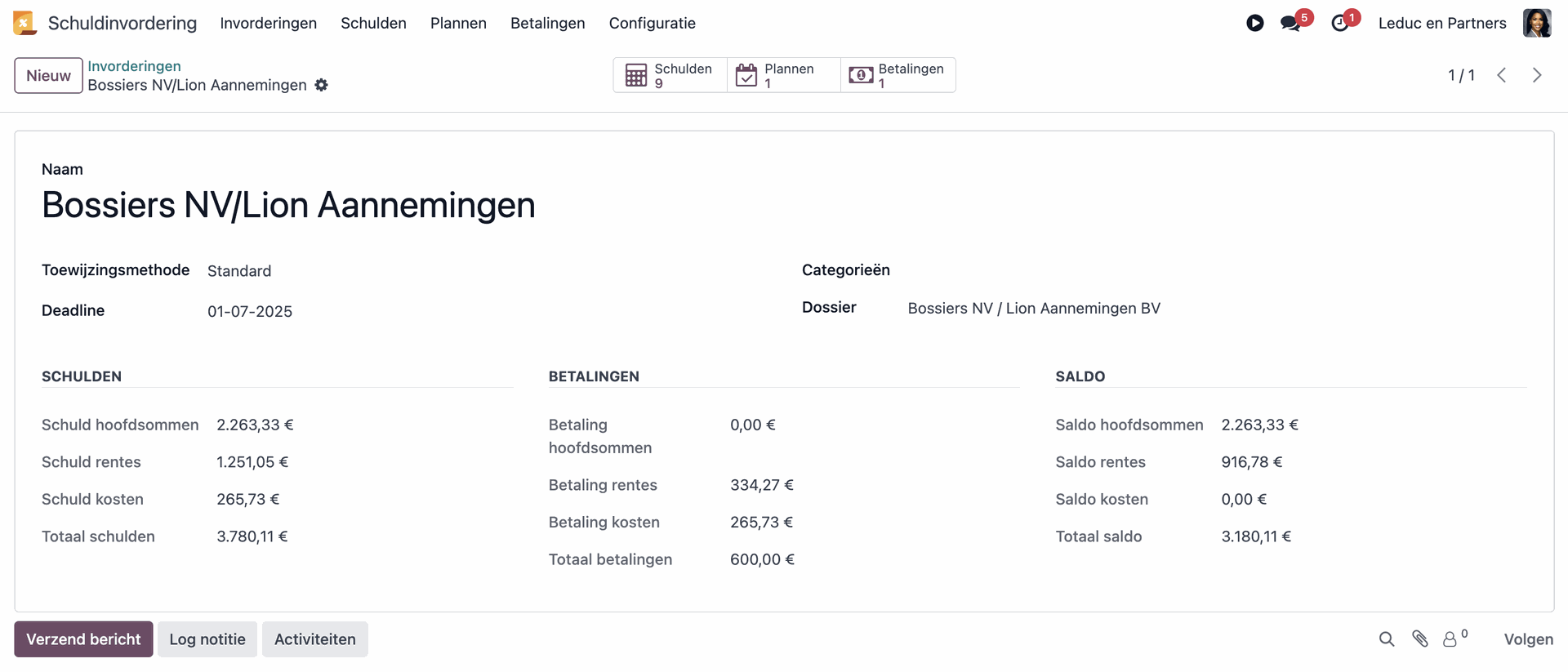The width and height of the screenshot is (1568, 672).
Task: Go to next record arrow
Action: (x=1537, y=75)
